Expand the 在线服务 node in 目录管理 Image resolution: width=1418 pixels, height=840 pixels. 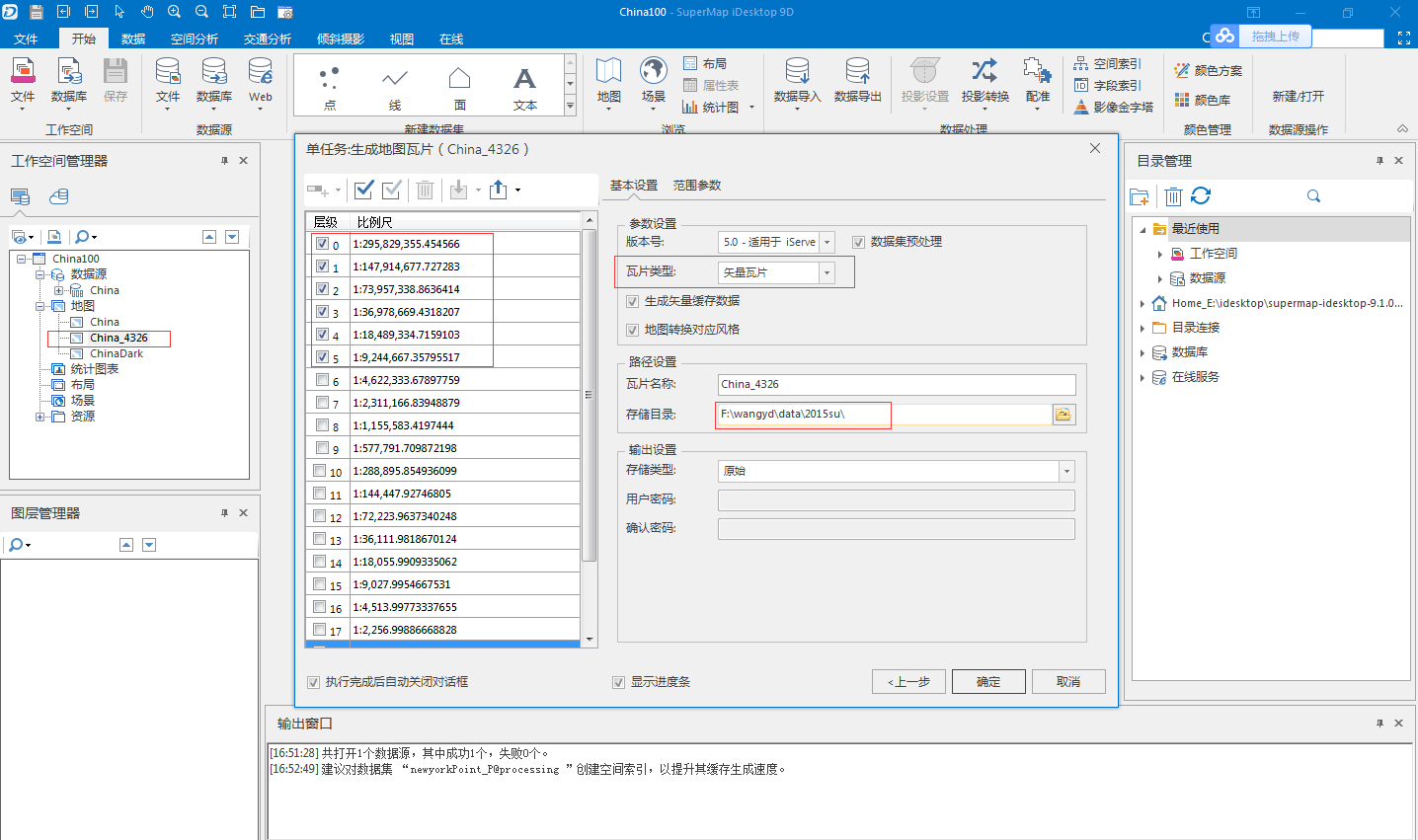(1142, 377)
